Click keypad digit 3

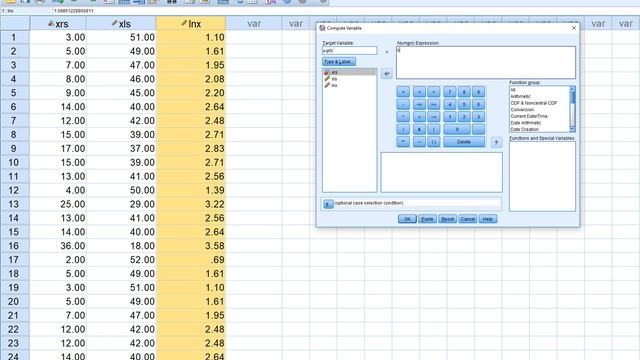click(478, 117)
